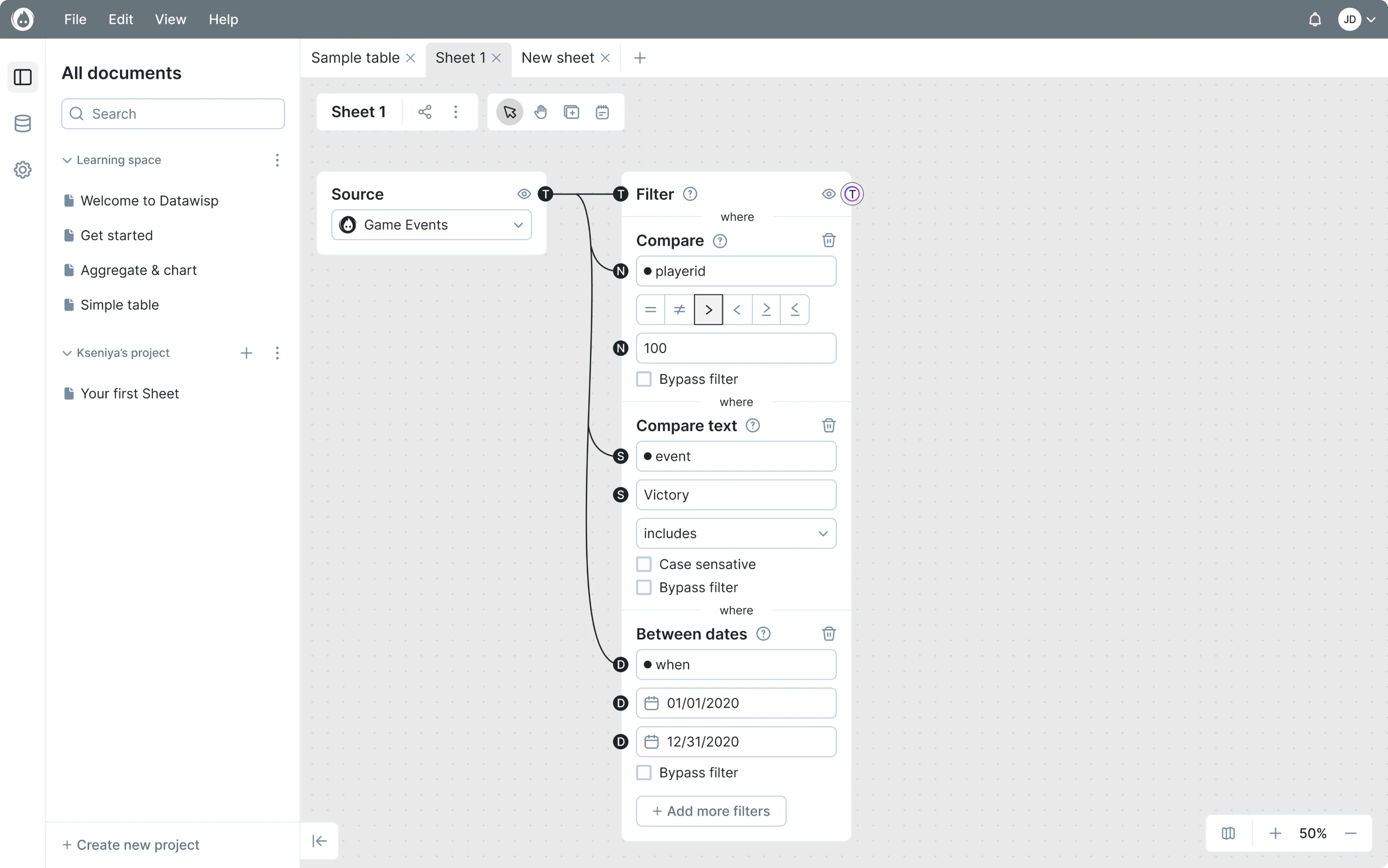Toggle sidebar with panel icon top left
Viewport: 1388px width, 868px height.
click(22, 77)
